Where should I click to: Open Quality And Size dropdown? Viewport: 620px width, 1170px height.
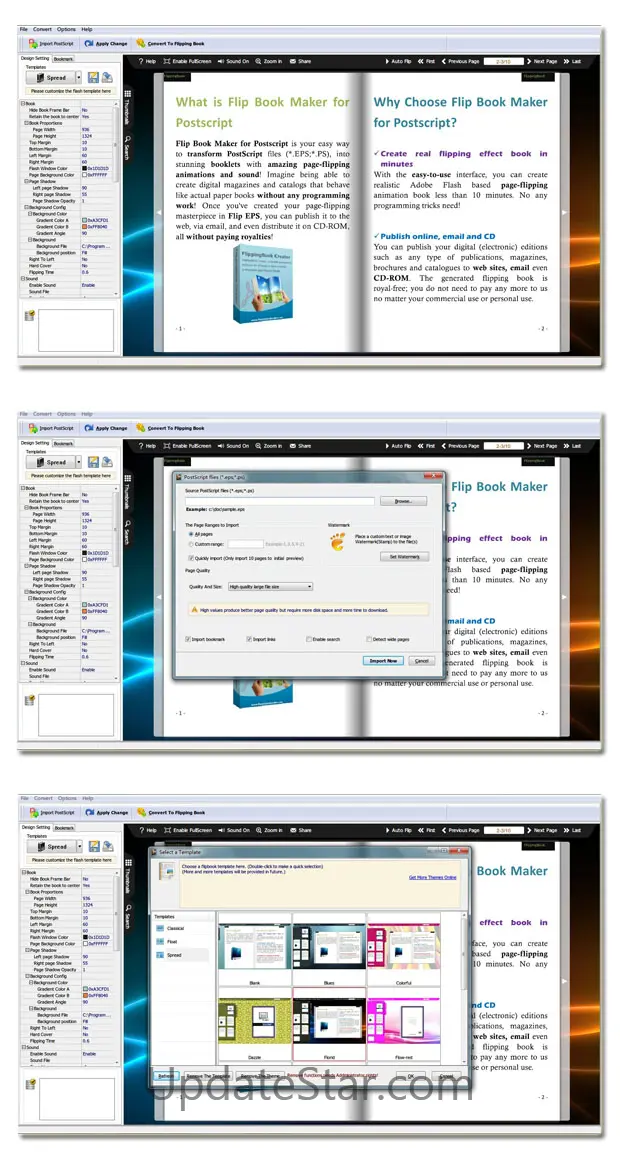pos(270,586)
